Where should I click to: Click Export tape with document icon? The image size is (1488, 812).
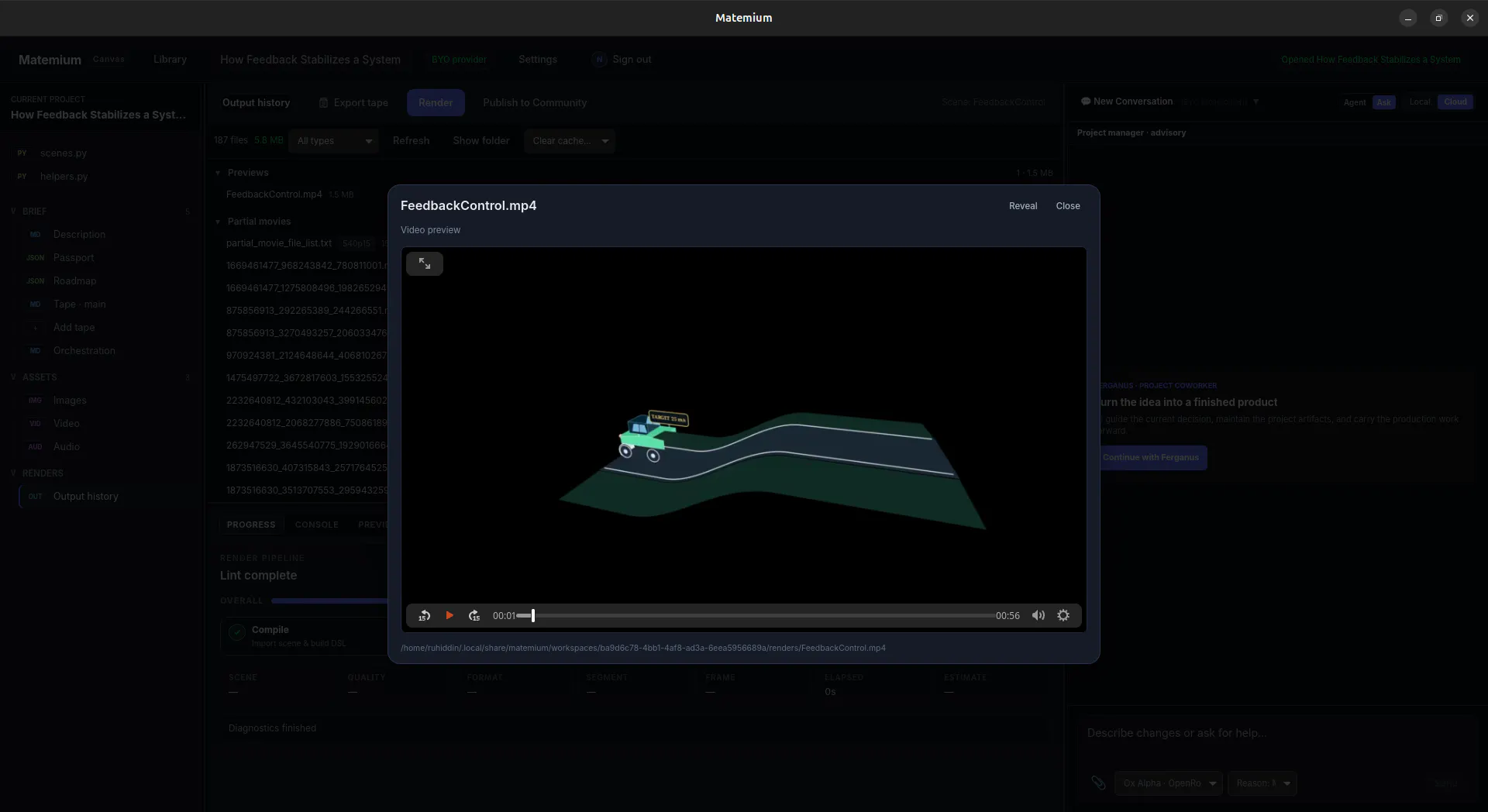(353, 102)
